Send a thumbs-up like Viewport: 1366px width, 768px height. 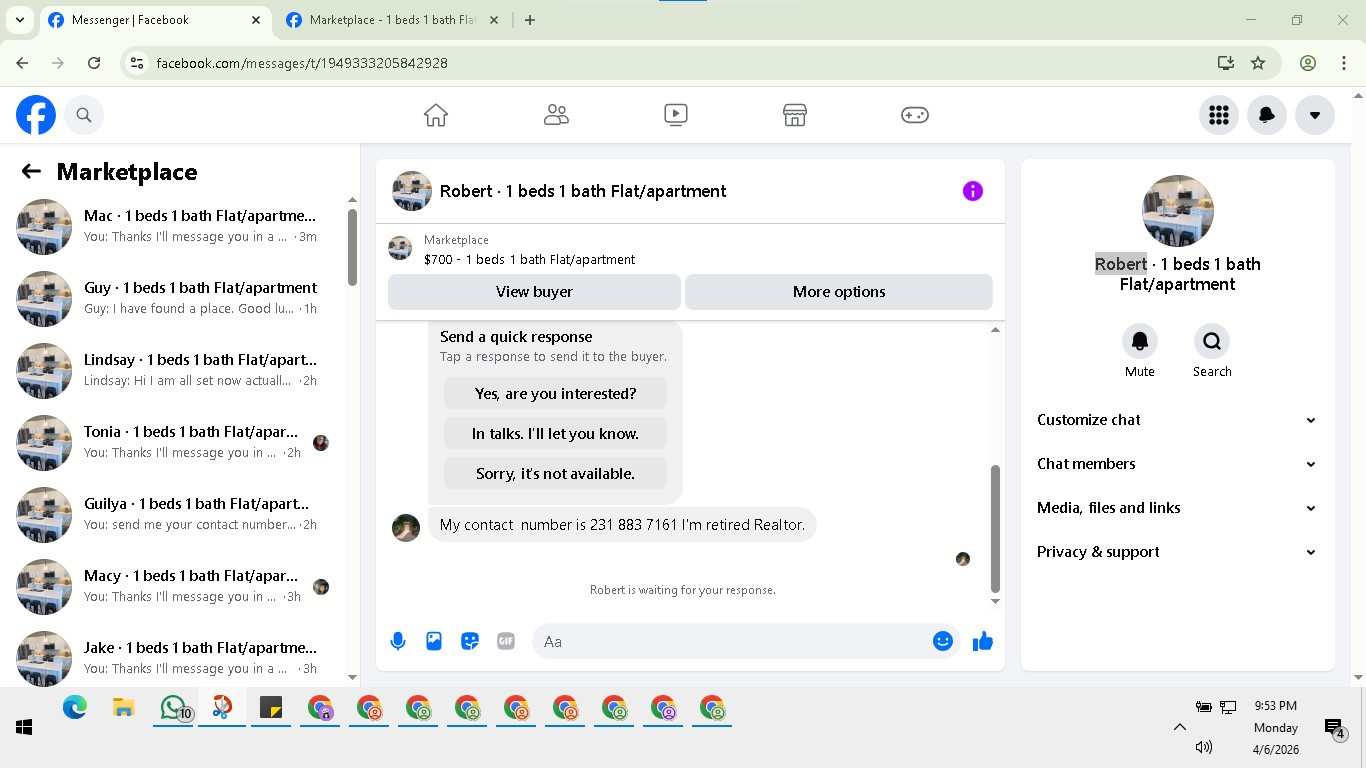coord(983,641)
